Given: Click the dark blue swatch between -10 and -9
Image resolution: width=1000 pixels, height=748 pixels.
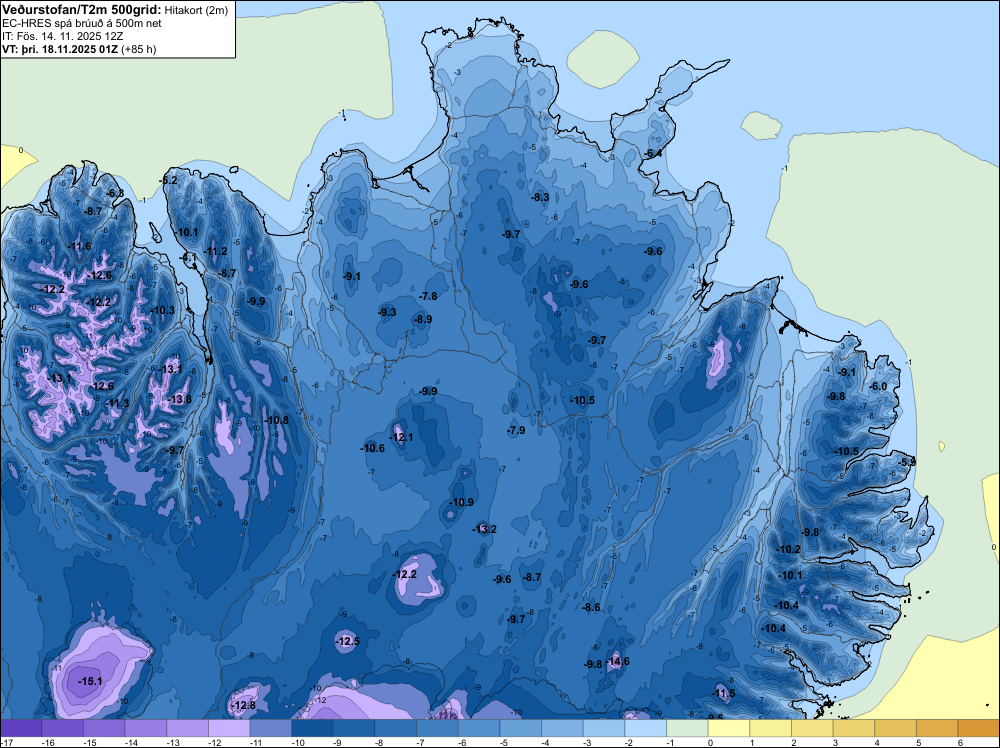Looking at the screenshot, I should pos(312,728).
